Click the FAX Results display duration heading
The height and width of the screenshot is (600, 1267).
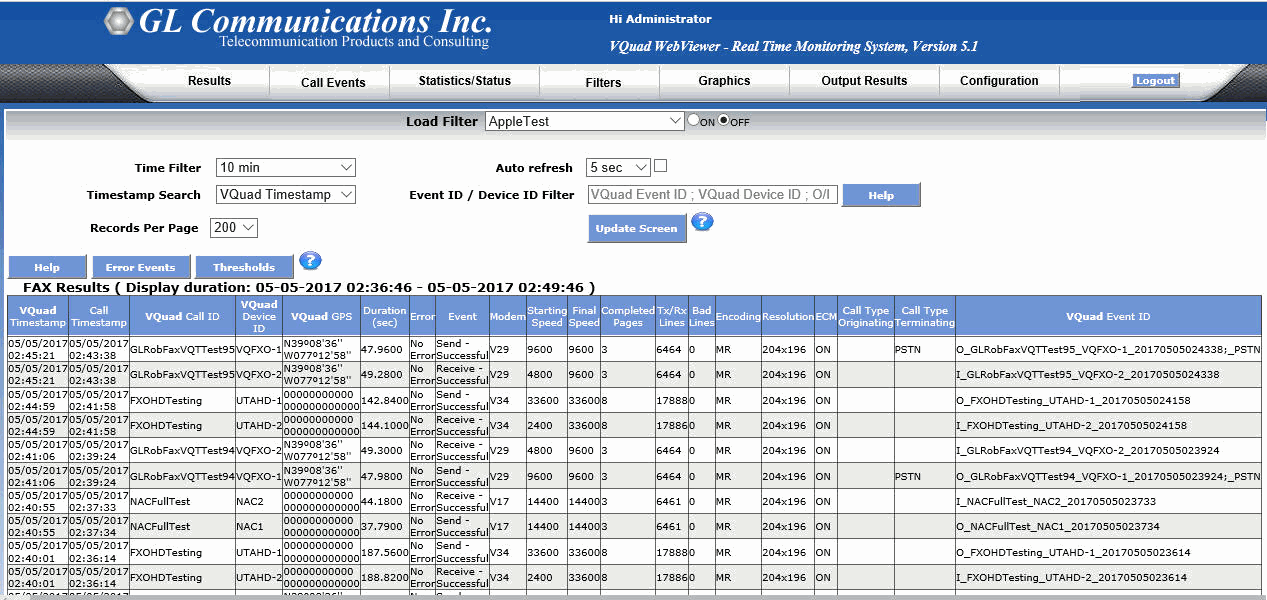309,287
